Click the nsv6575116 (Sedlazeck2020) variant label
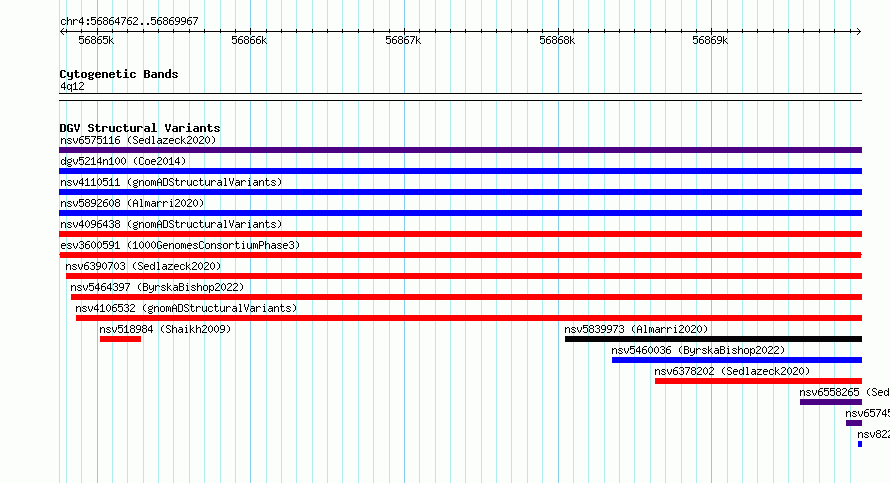This screenshot has height=483, width=890. (138, 140)
